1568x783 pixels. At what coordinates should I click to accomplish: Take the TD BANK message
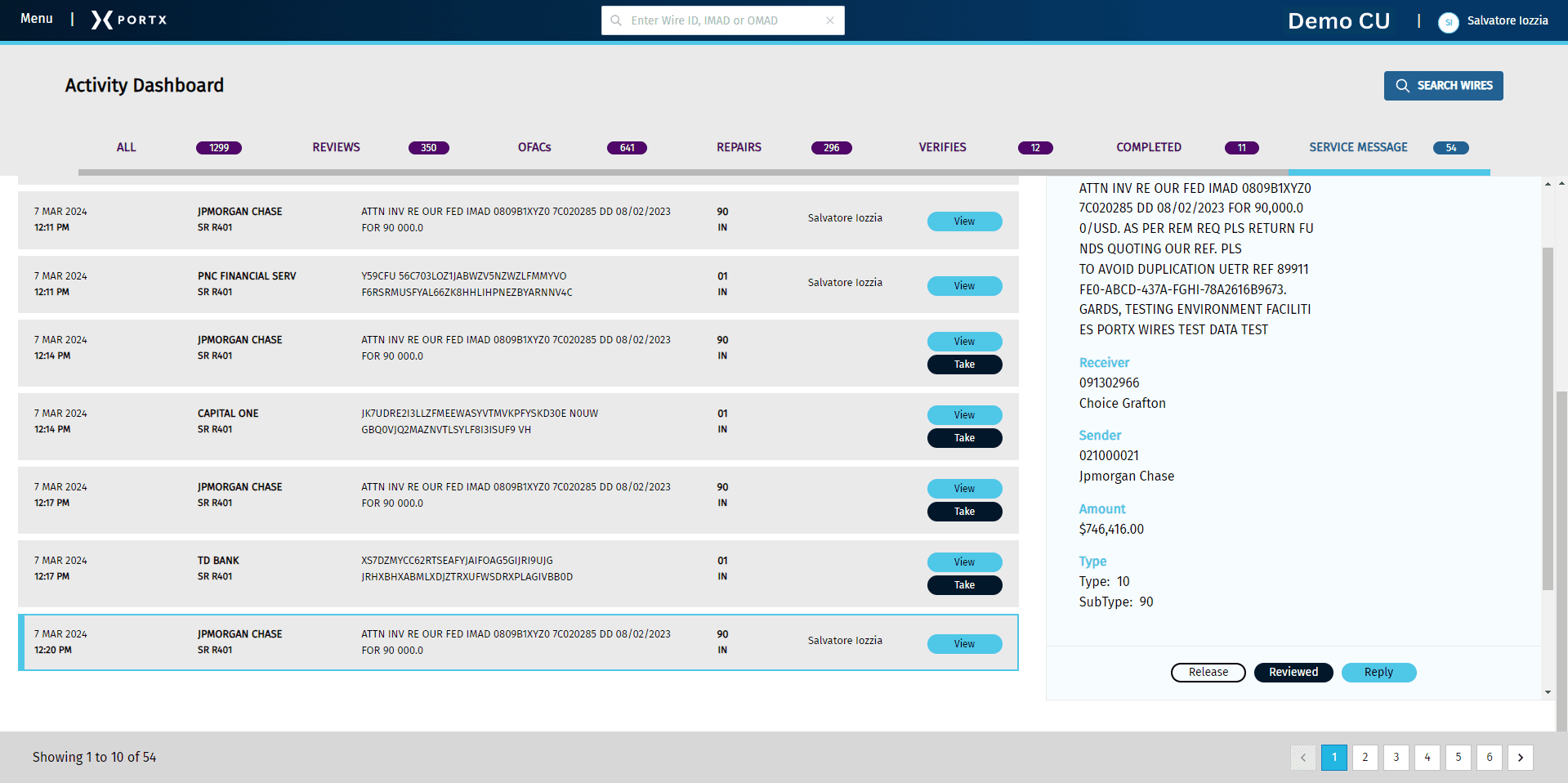click(x=964, y=585)
